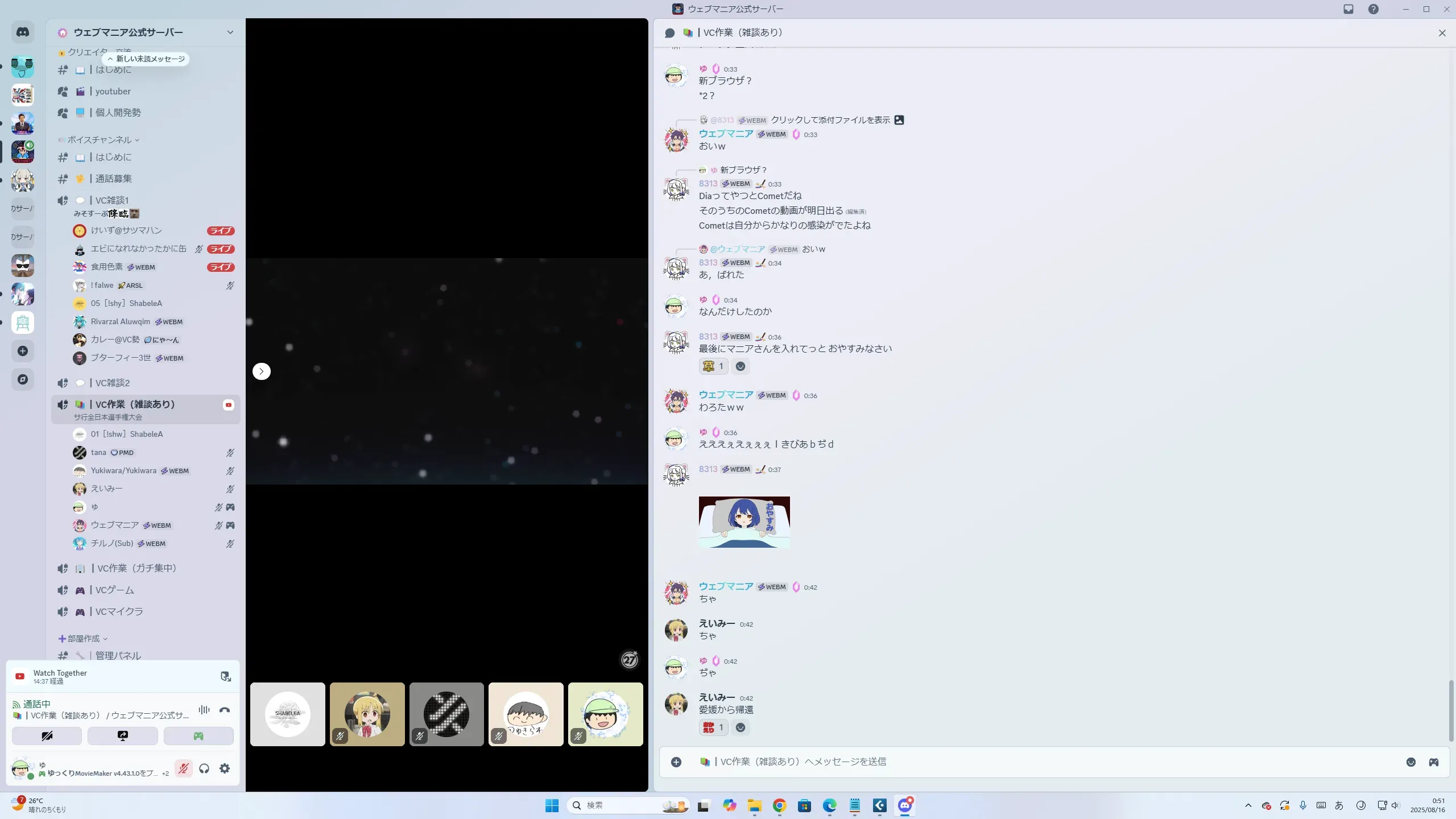Expand the video panel arrow

pos(261,371)
